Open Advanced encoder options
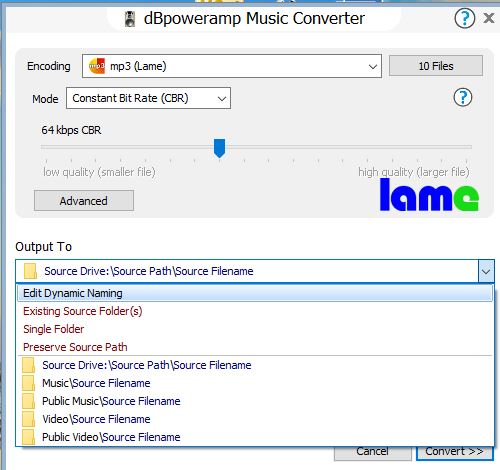The image size is (500, 470). (84, 201)
